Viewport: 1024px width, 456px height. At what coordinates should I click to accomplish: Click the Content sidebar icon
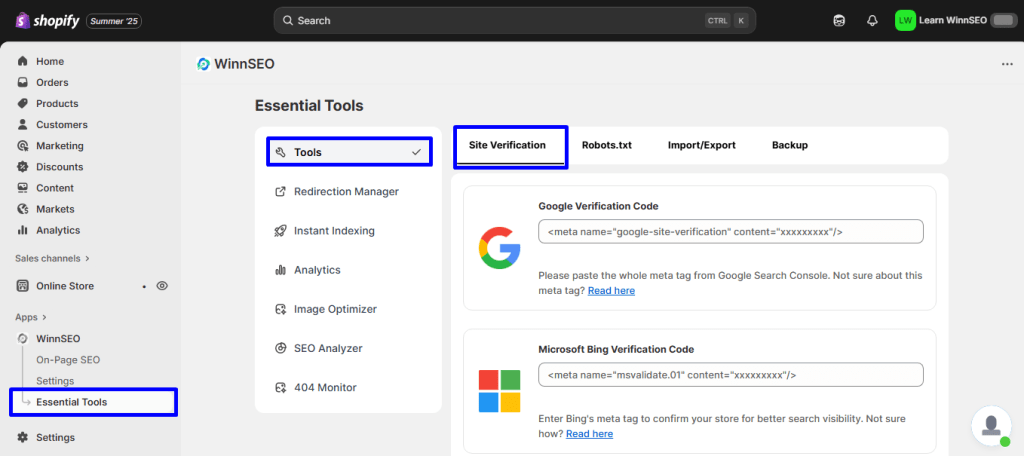pos(23,187)
